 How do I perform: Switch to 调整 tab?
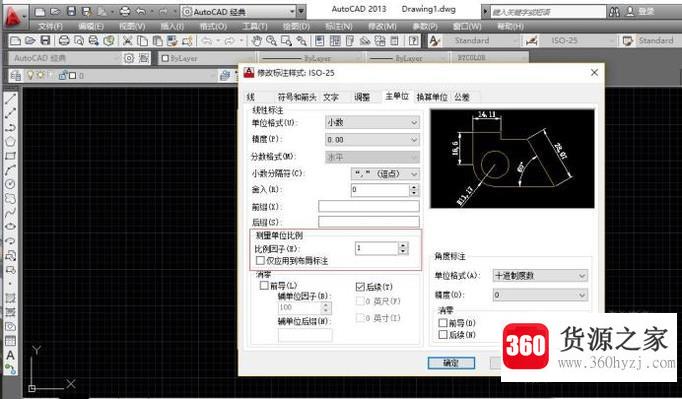pos(362,97)
